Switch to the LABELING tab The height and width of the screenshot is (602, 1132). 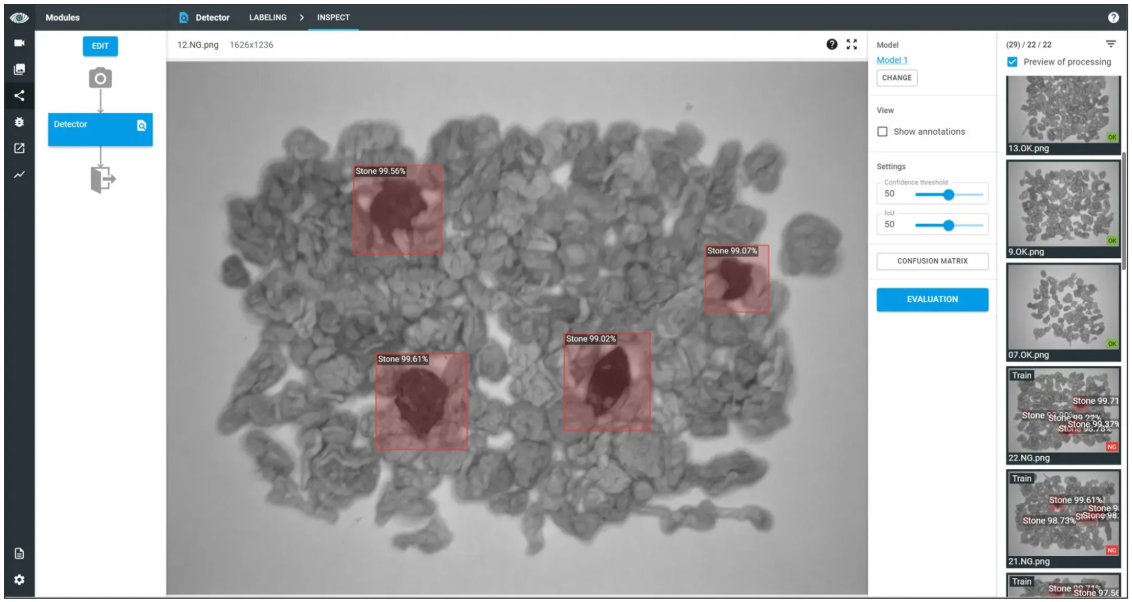[268, 17]
